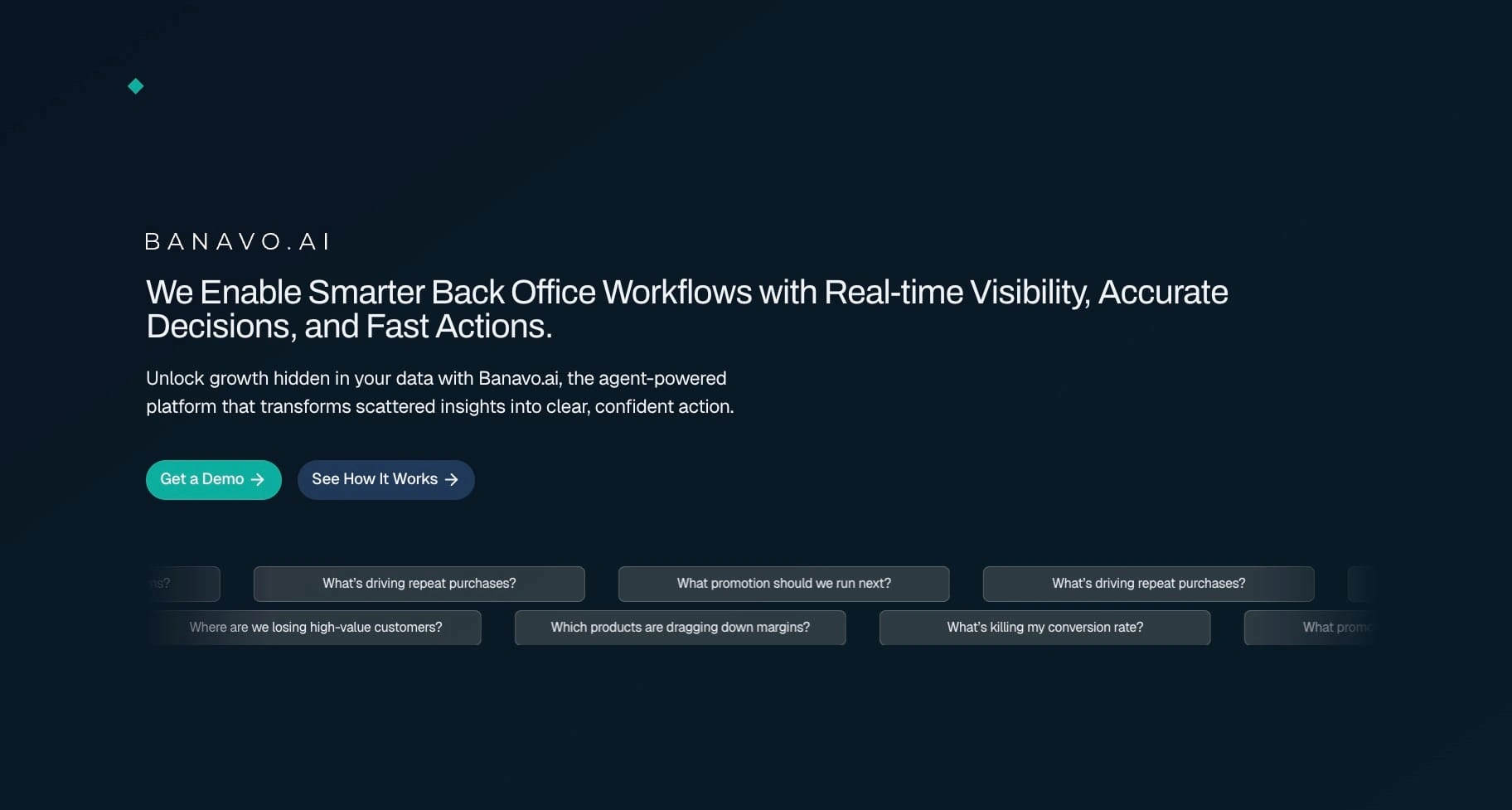This screenshot has width=1512, height=810.
Task: Open See How It Works
Action: click(386, 479)
